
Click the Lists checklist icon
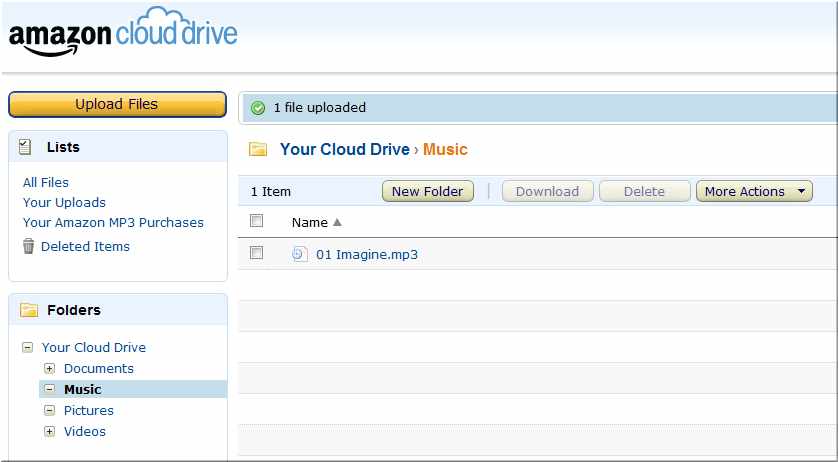25,147
